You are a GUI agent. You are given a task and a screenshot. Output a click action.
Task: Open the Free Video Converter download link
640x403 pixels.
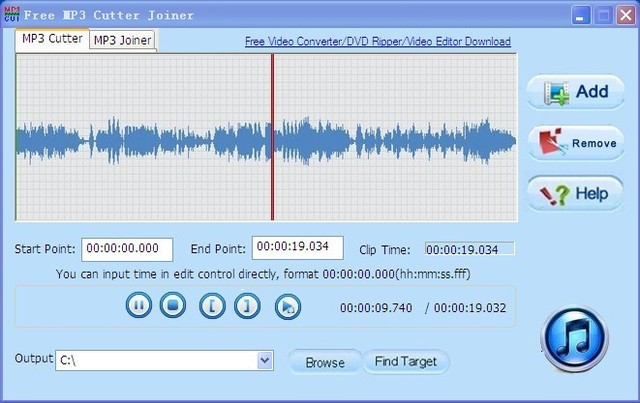point(378,41)
